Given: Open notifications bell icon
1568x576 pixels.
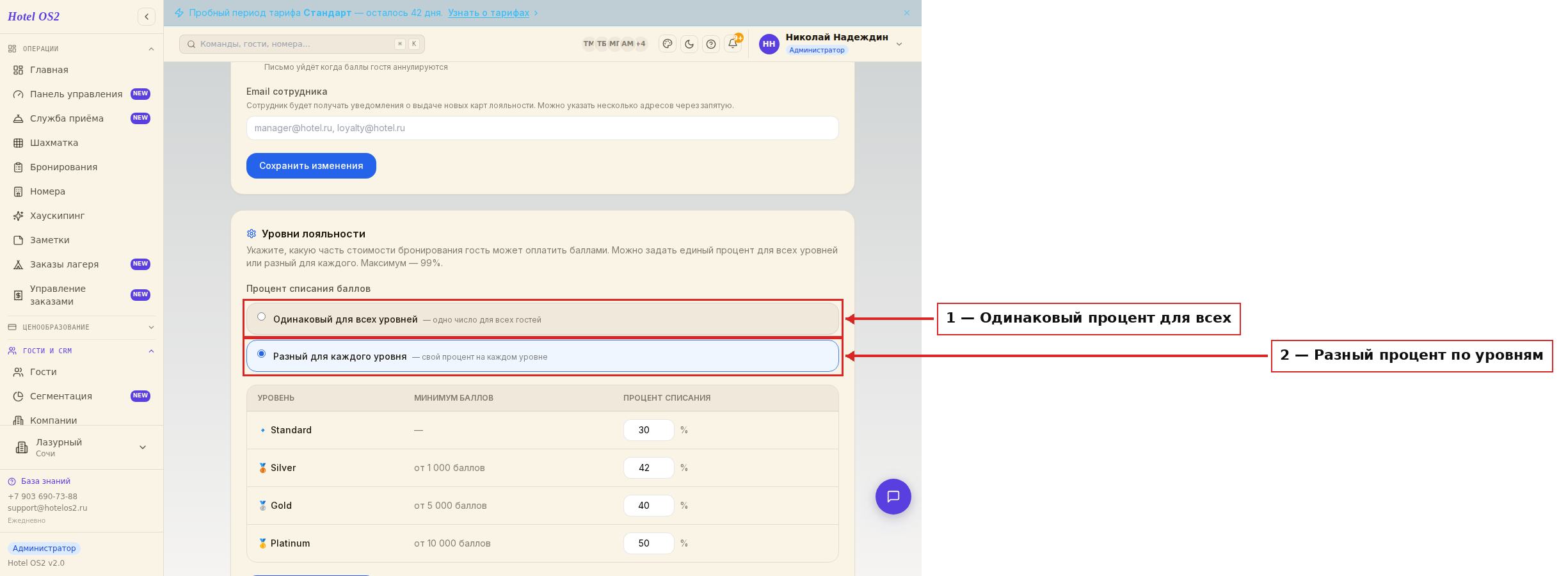Looking at the screenshot, I should pos(733,44).
